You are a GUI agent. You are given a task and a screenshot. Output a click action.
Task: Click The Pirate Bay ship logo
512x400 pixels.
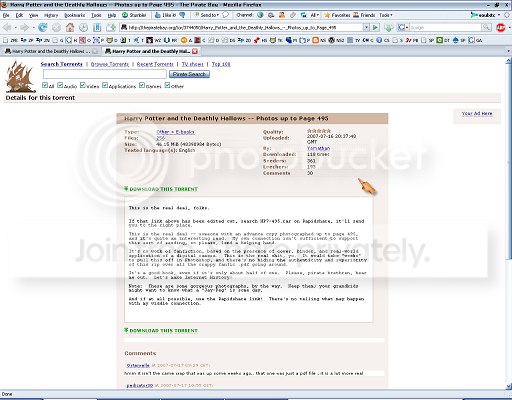tap(20, 76)
